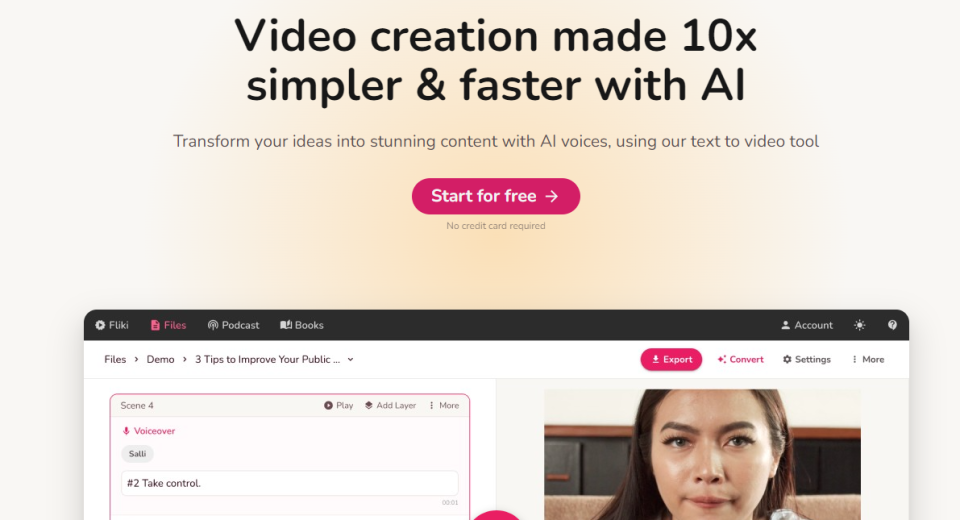
Task: Click the Export button
Action: 671,360
